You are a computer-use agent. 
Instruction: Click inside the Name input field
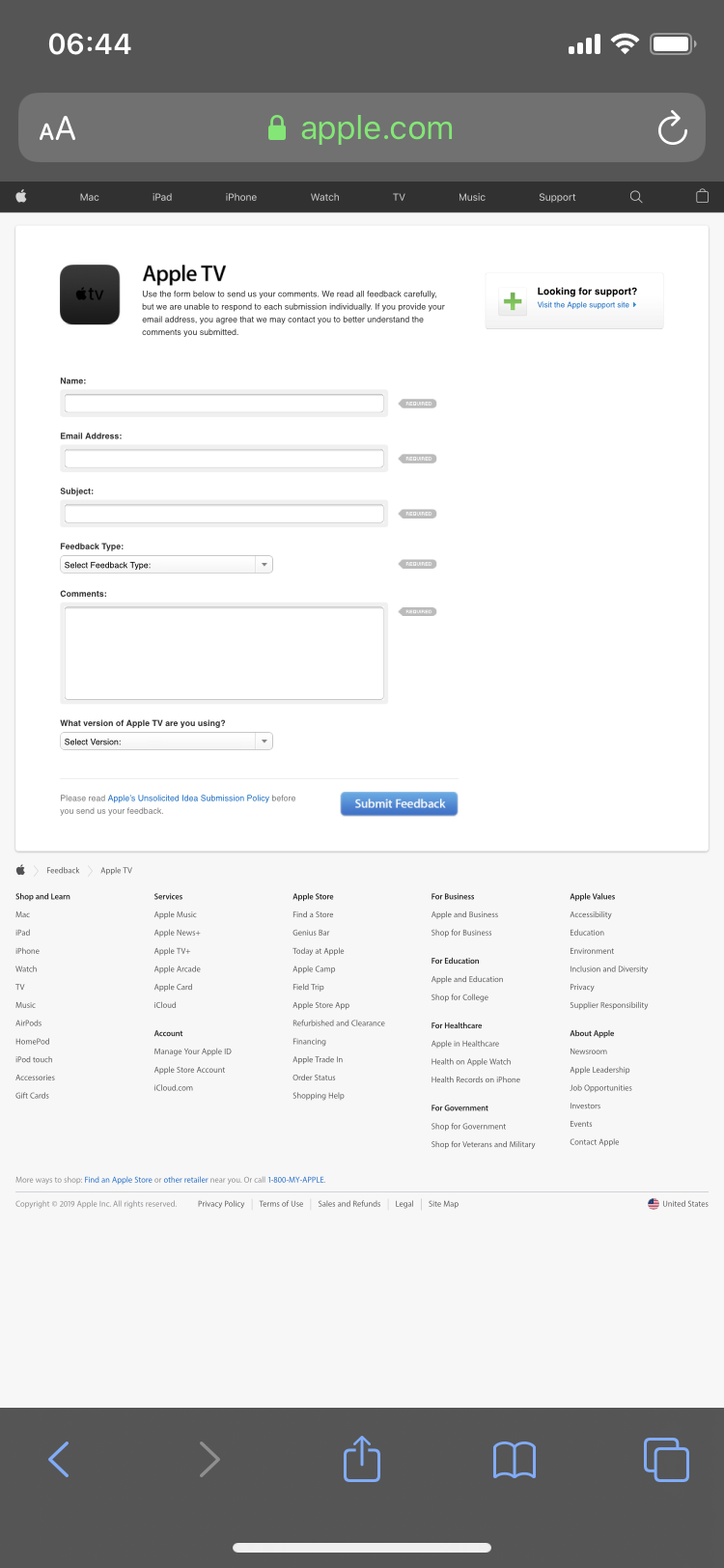click(x=224, y=404)
